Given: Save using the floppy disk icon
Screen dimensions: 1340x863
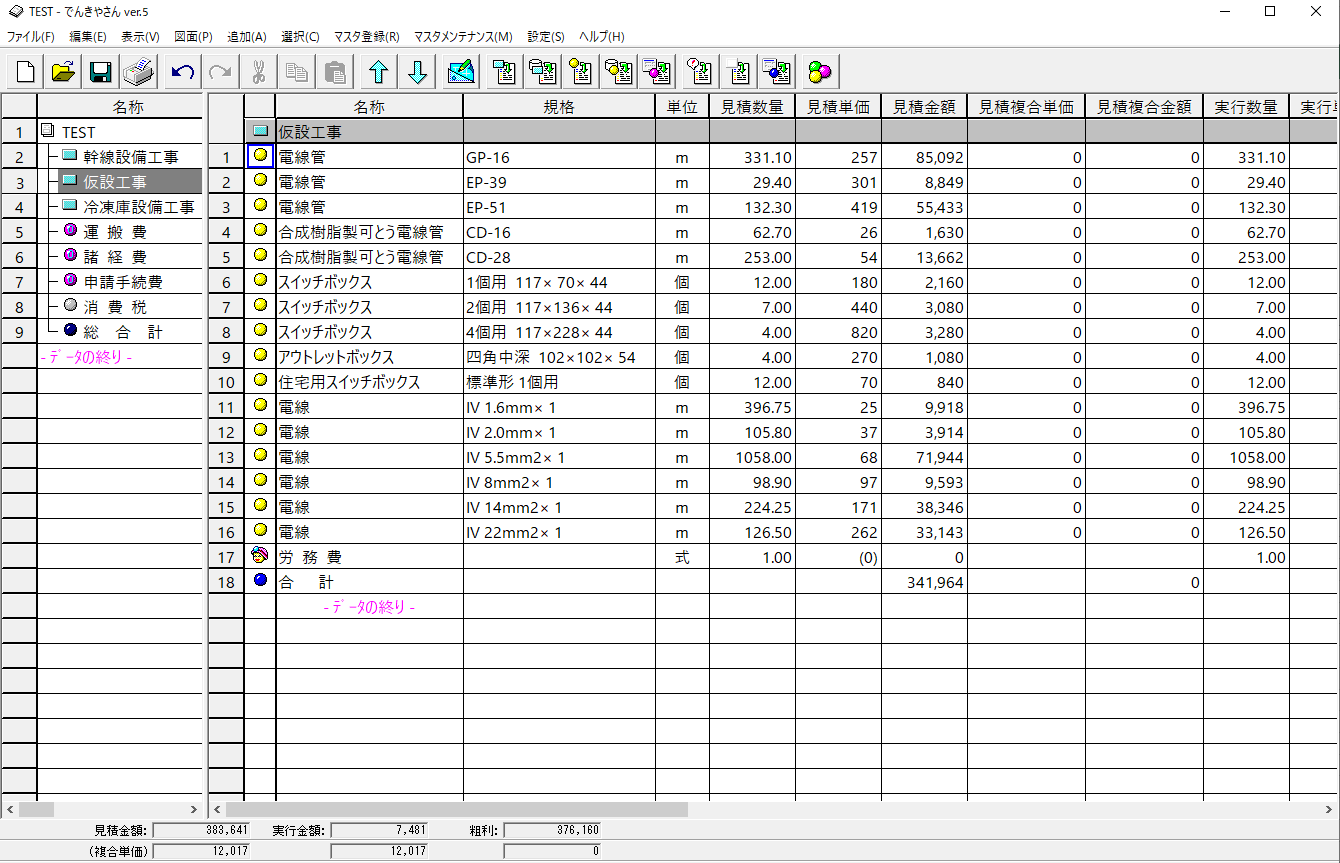Looking at the screenshot, I should [100, 71].
